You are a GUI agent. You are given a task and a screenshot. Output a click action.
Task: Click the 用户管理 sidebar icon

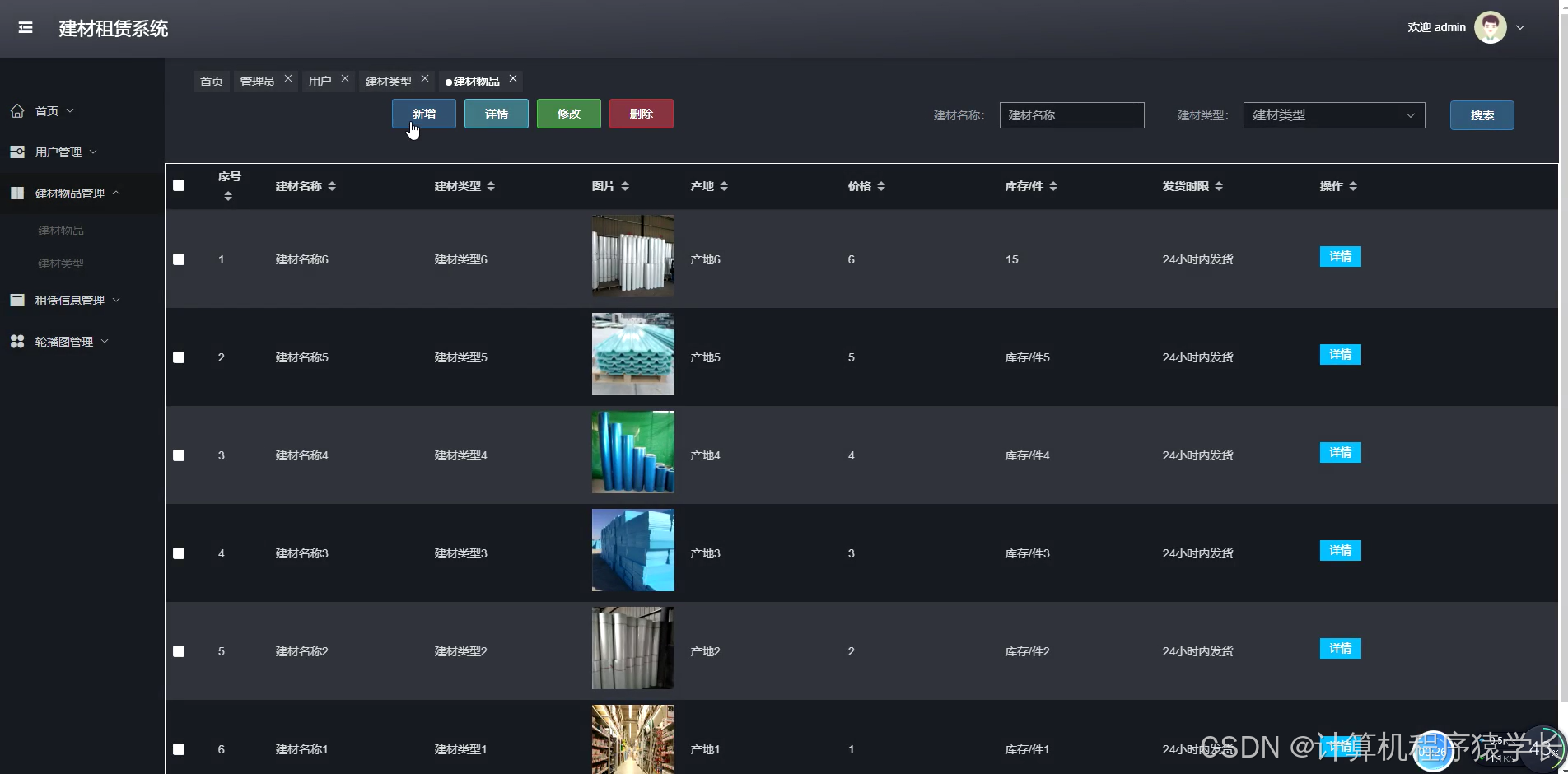coord(17,152)
